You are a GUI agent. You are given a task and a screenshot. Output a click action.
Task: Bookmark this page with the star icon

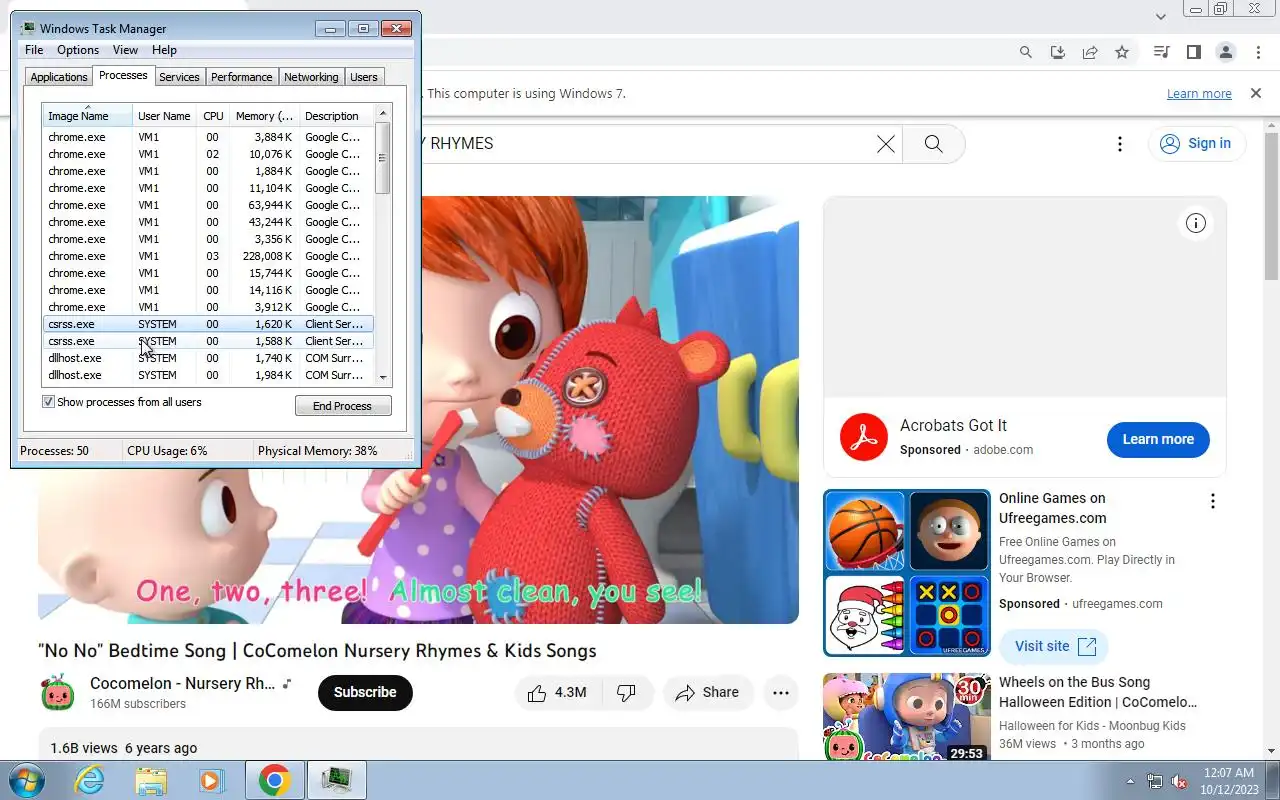[1122, 52]
